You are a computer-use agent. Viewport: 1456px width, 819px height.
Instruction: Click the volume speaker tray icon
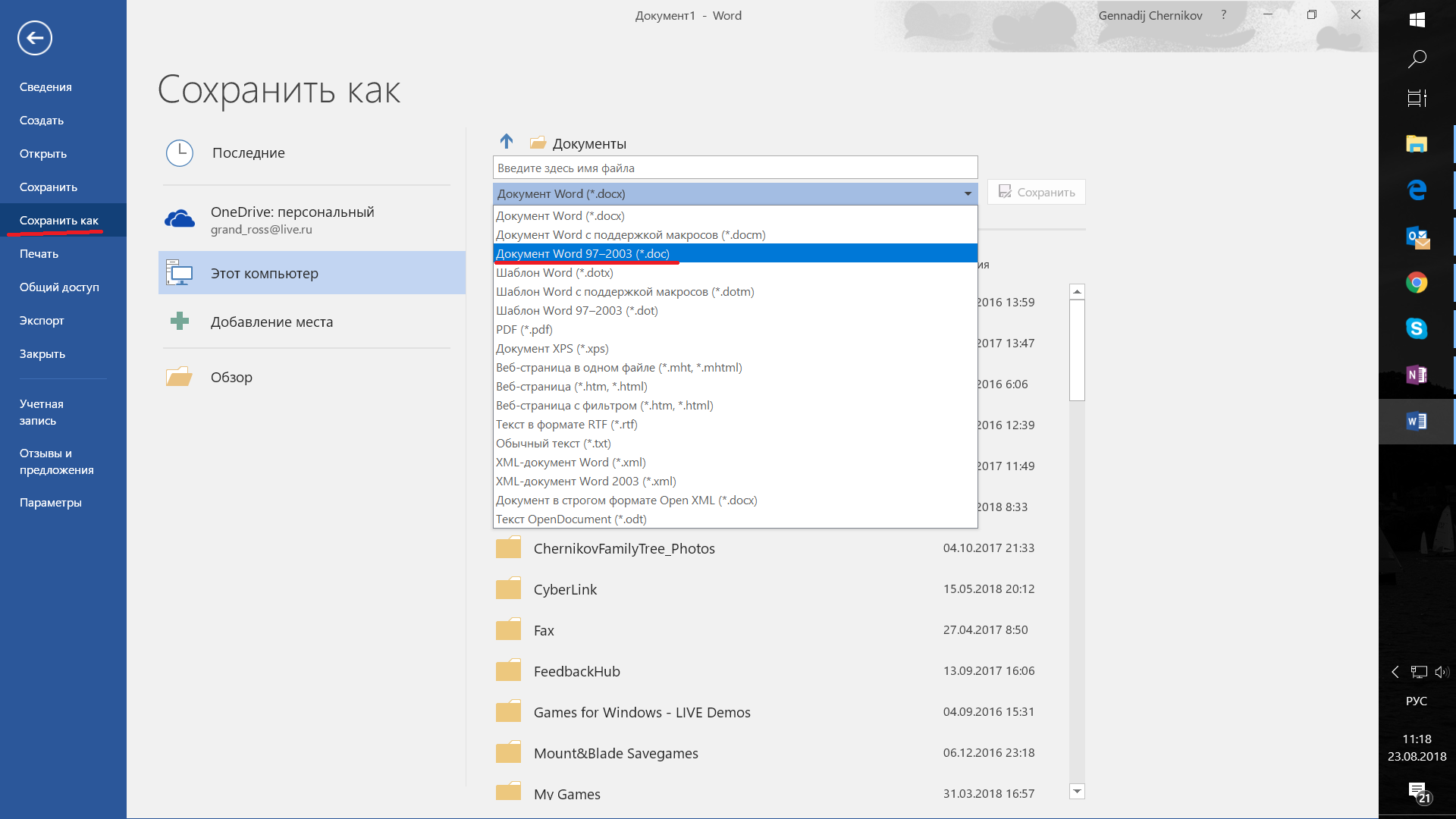coord(1442,672)
